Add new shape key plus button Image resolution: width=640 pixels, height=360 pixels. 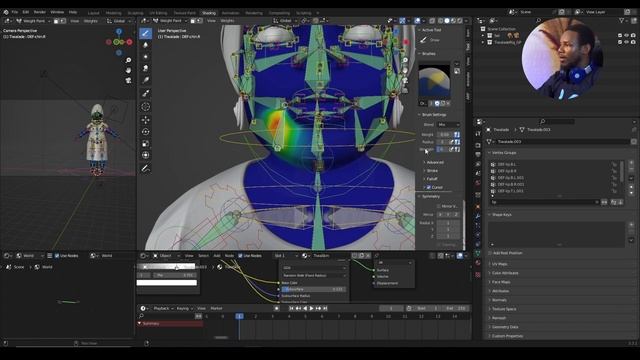(x=631, y=225)
